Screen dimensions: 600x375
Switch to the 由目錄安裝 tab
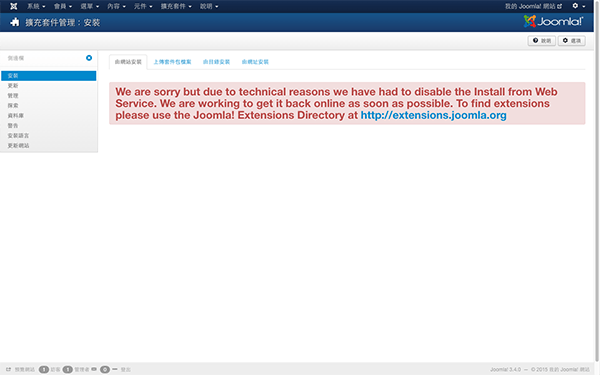pyautogui.click(x=216, y=62)
